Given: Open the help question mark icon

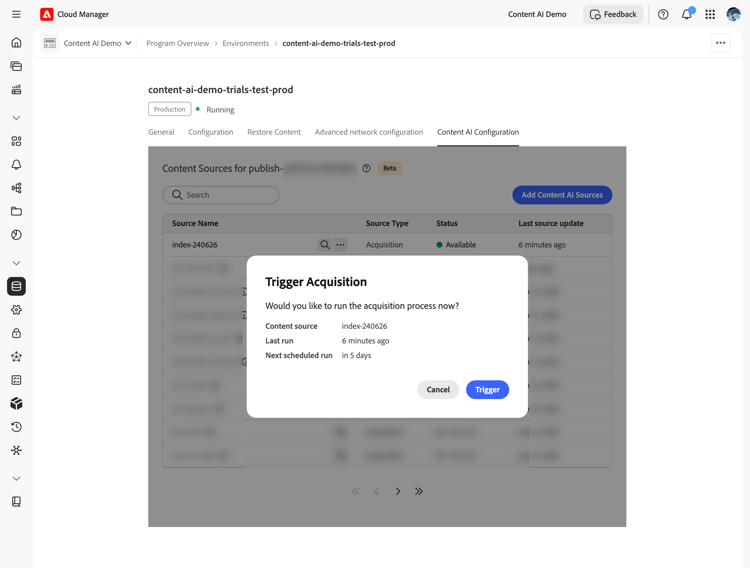Looking at the screenshot, I should (x=663, y=14).
